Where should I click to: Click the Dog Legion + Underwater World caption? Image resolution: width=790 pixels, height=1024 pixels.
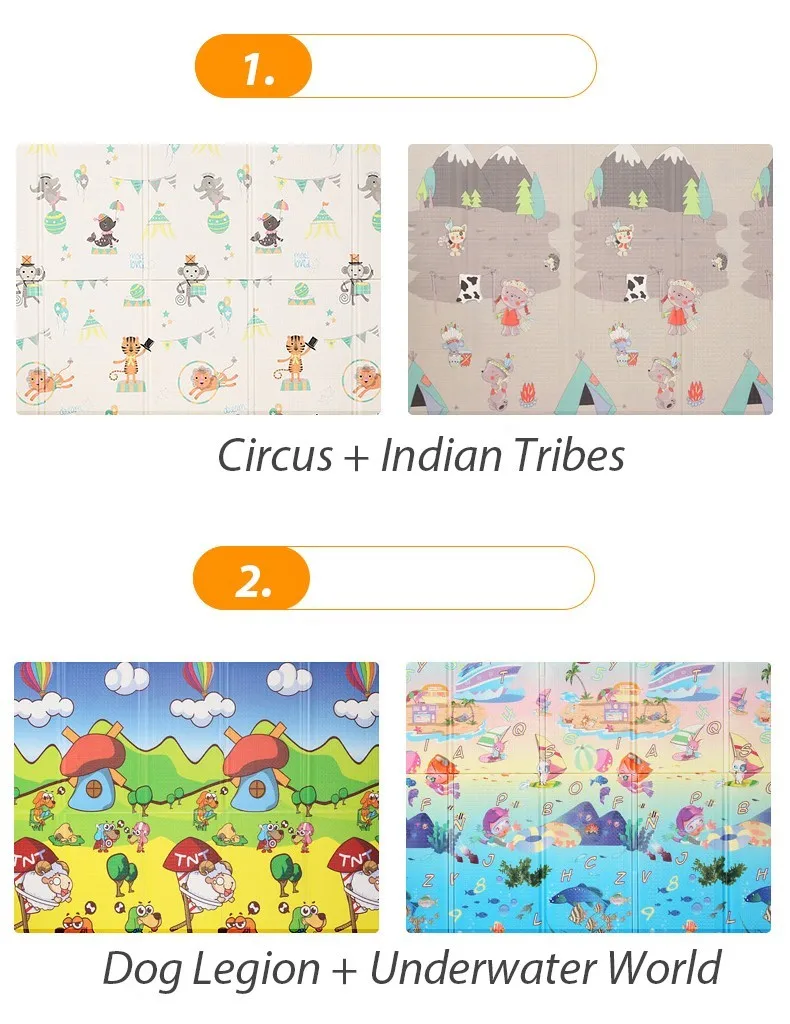coord(411,968)
